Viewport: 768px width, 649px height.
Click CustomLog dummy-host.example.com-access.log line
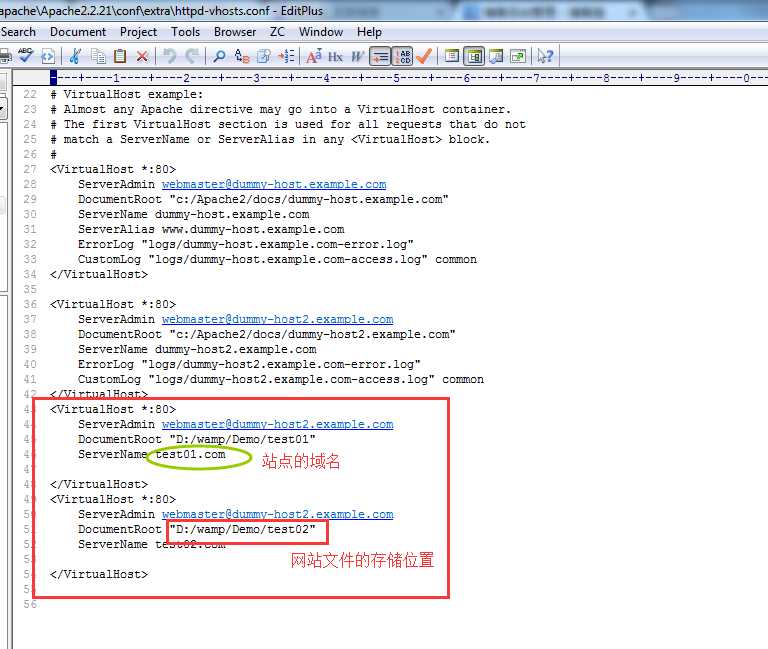point(277,260)
